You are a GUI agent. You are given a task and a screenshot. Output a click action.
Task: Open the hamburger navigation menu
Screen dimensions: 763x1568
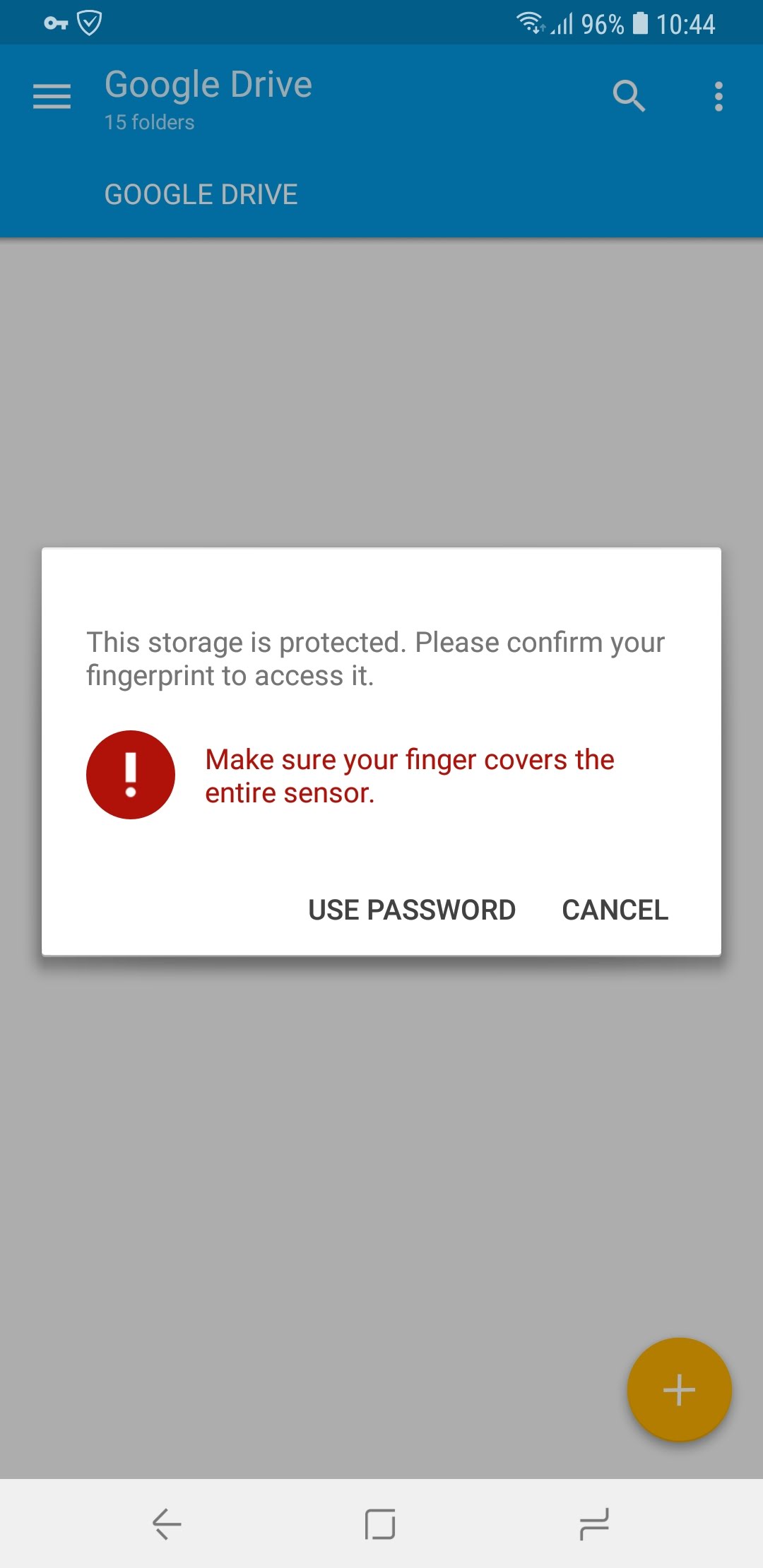tap(52, 96)
